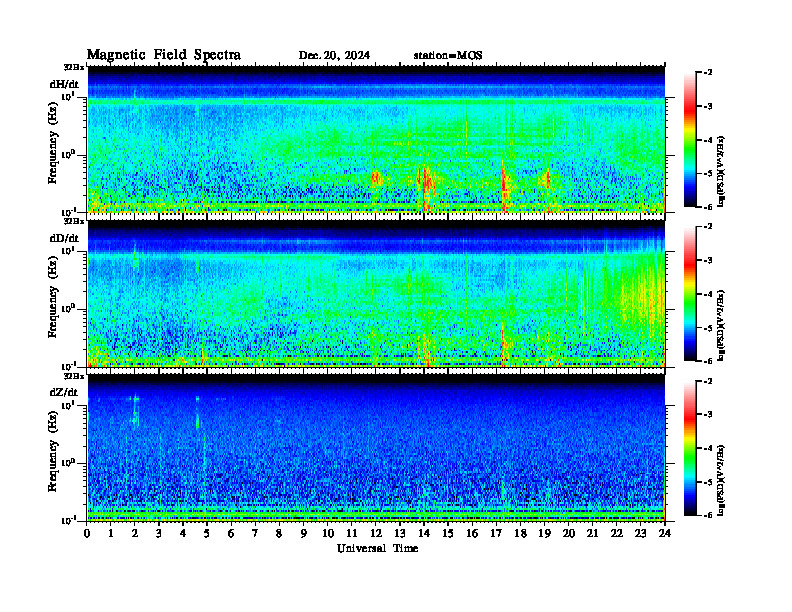The height and width of the screenshot is (612, 792).
Task: Click the "21" hour tick label
Action: (x=592, y=533)
